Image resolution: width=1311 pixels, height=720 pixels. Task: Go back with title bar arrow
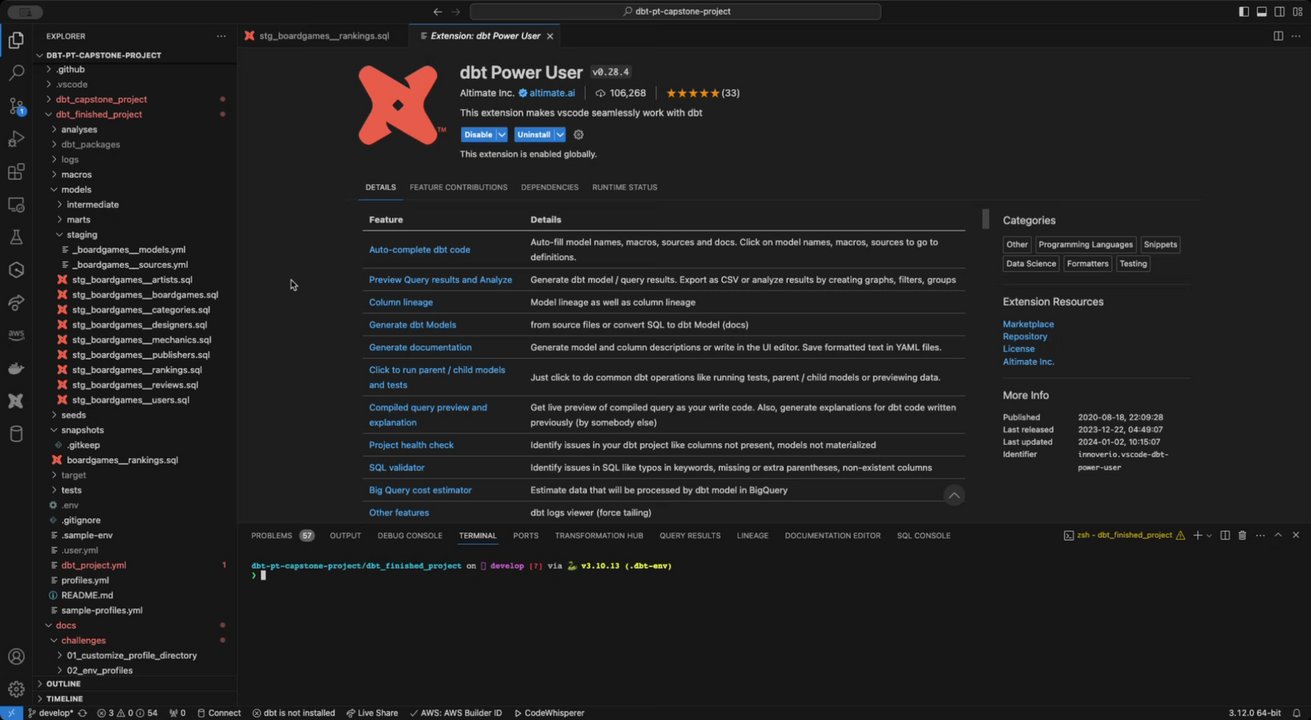pyautogui.click(x=437, y=11)
